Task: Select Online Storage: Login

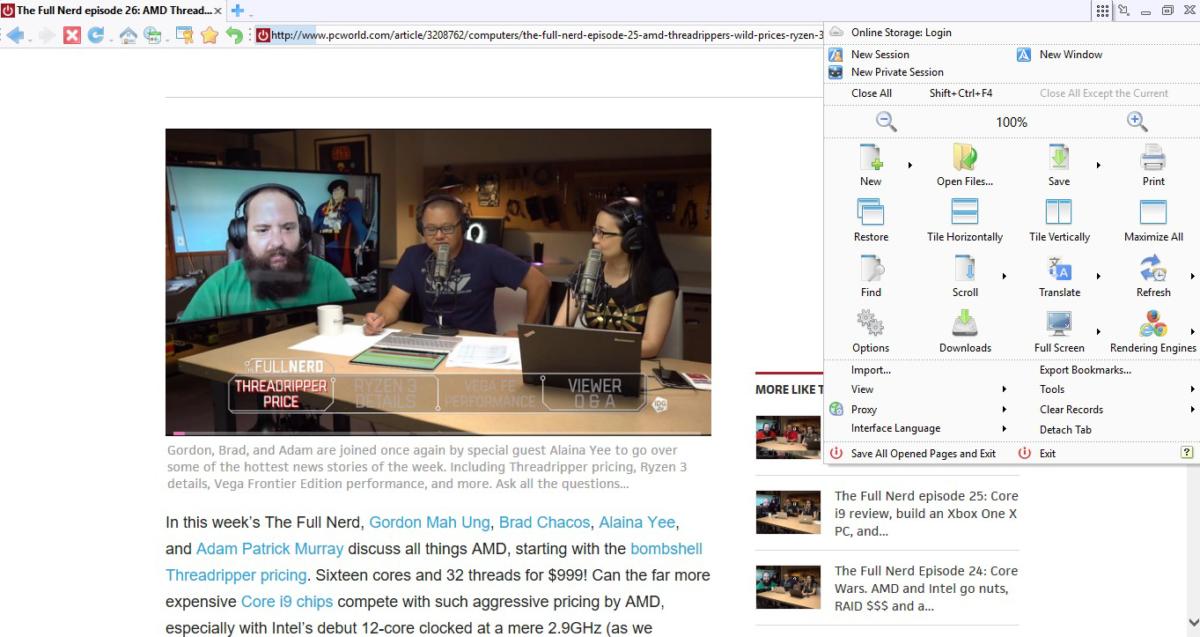Action: click(901, 32)
